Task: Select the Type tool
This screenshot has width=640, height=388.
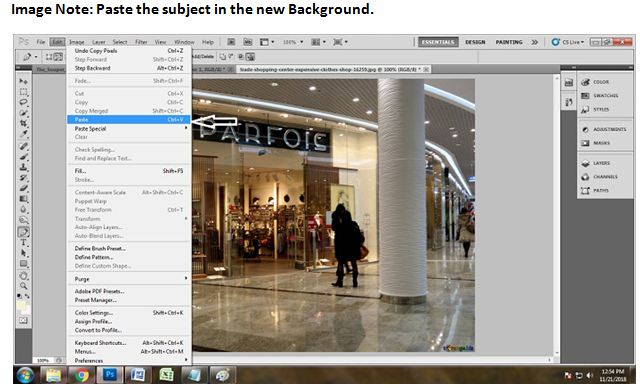Action: click(23, 243)
